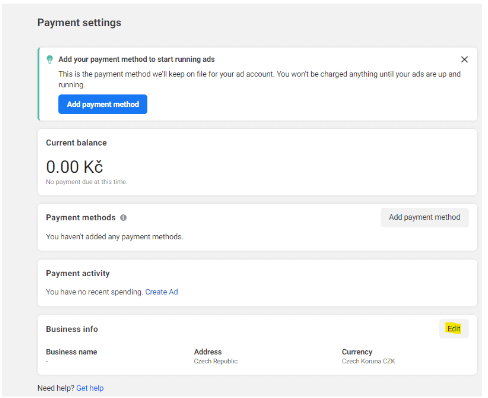Viewport: 488px width, 398px height.
Task: Click the Czech Republic address value
Action: [216, 361]
